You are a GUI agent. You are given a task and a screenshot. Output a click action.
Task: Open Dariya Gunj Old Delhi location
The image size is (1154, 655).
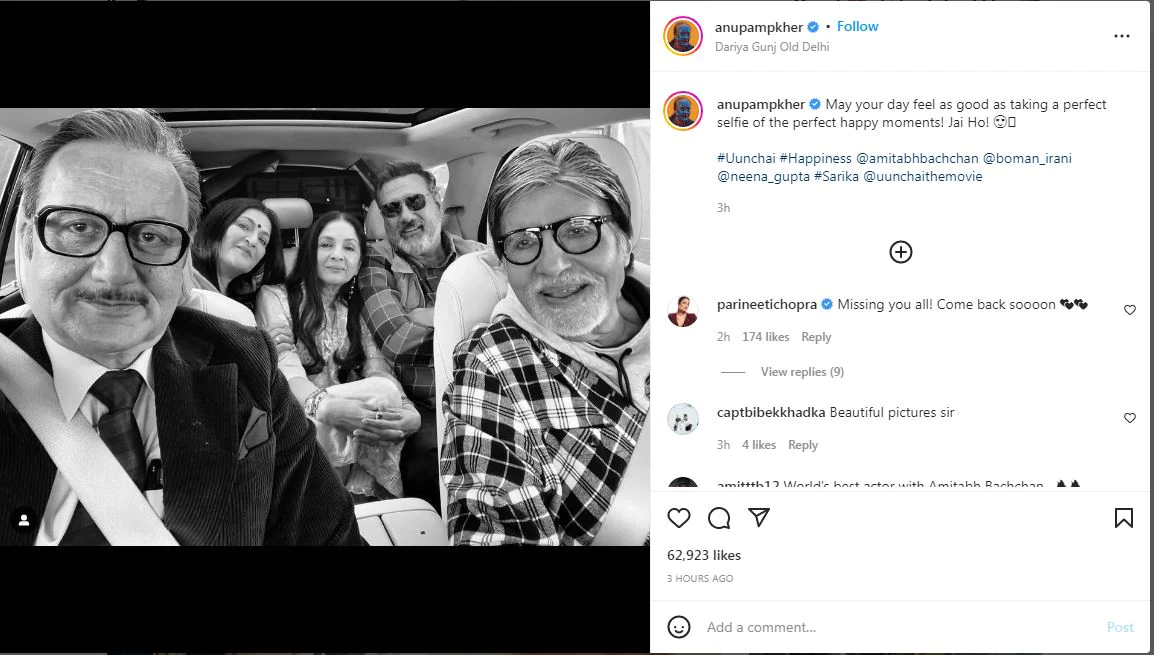773,46
